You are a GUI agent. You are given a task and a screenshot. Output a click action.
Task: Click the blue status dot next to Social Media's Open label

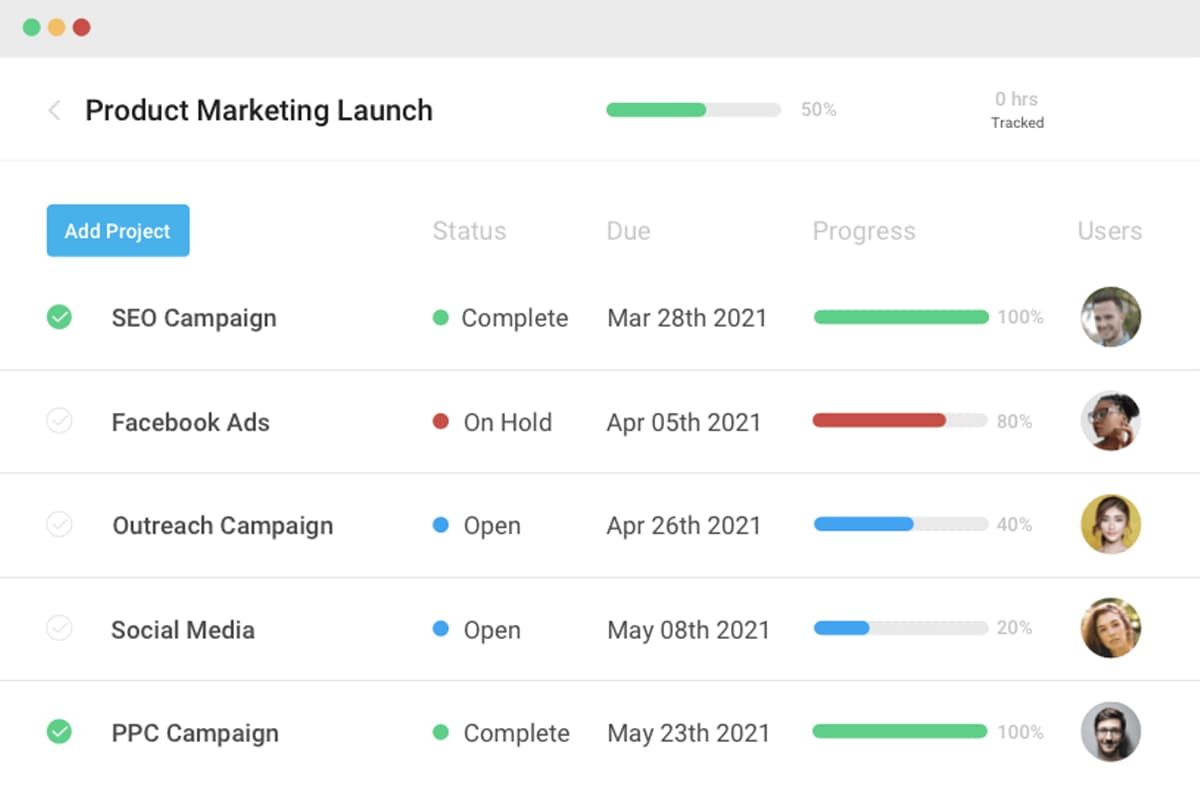[x=440, y=629]
